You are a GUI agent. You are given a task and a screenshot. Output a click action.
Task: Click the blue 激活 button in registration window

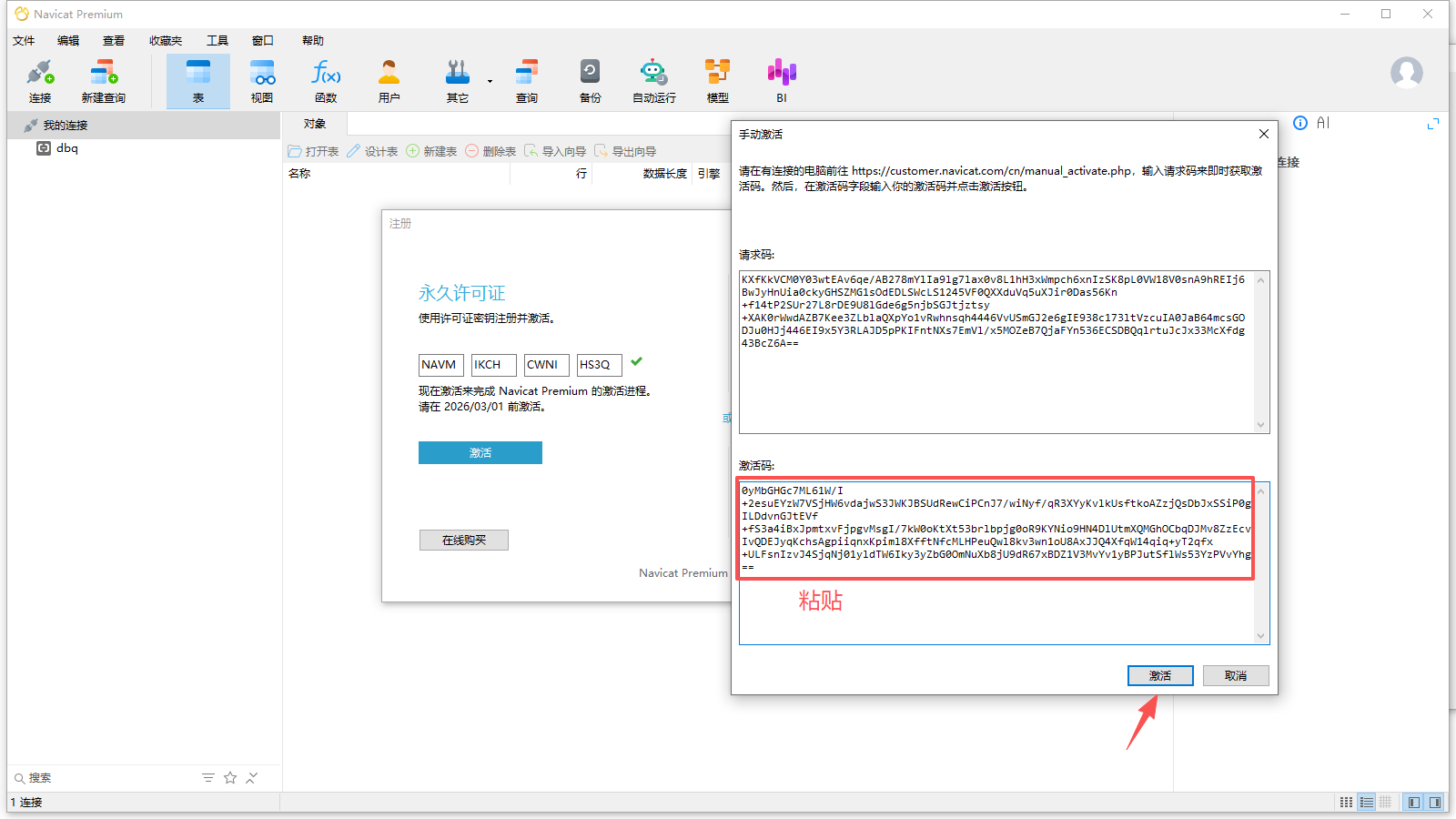pyautogui.click(x=480, y=452)
